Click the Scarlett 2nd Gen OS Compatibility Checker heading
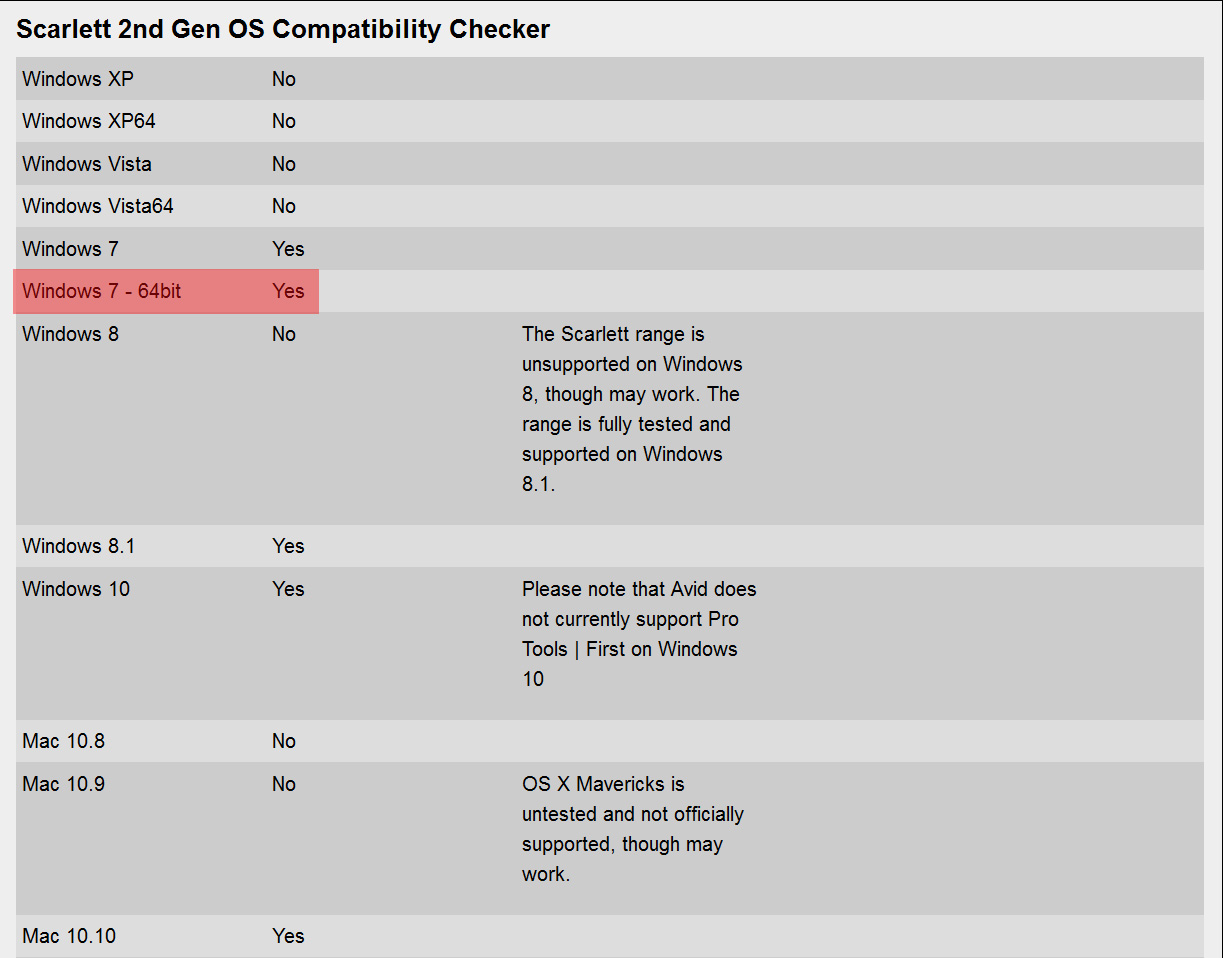Viewport: 1223px width, 958px height. [x=283, y=29]
